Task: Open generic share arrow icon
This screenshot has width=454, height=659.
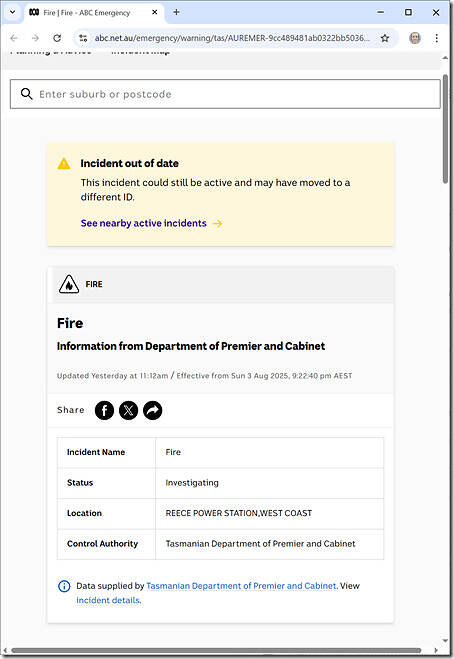Action: coord(153,410)
